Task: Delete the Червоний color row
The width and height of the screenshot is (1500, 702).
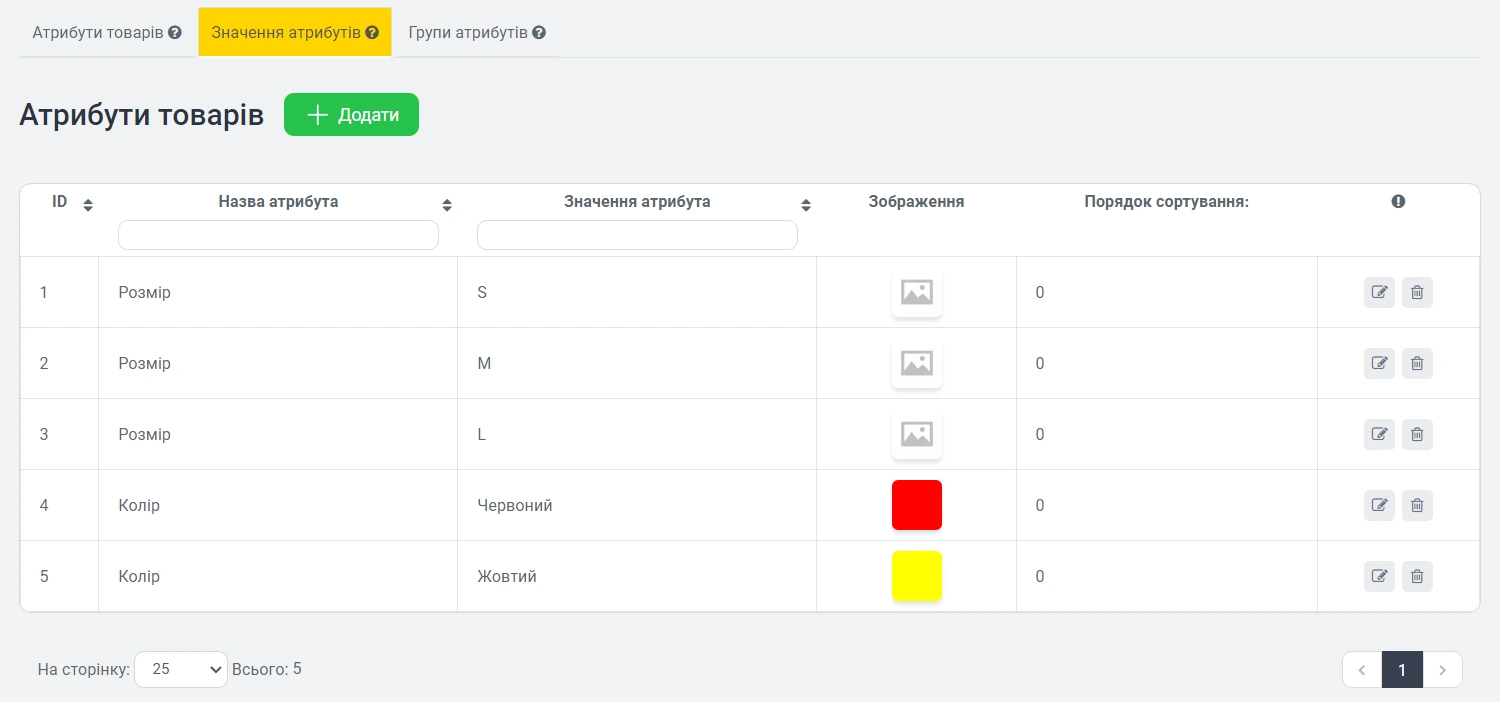Action: coord(1417,506)
